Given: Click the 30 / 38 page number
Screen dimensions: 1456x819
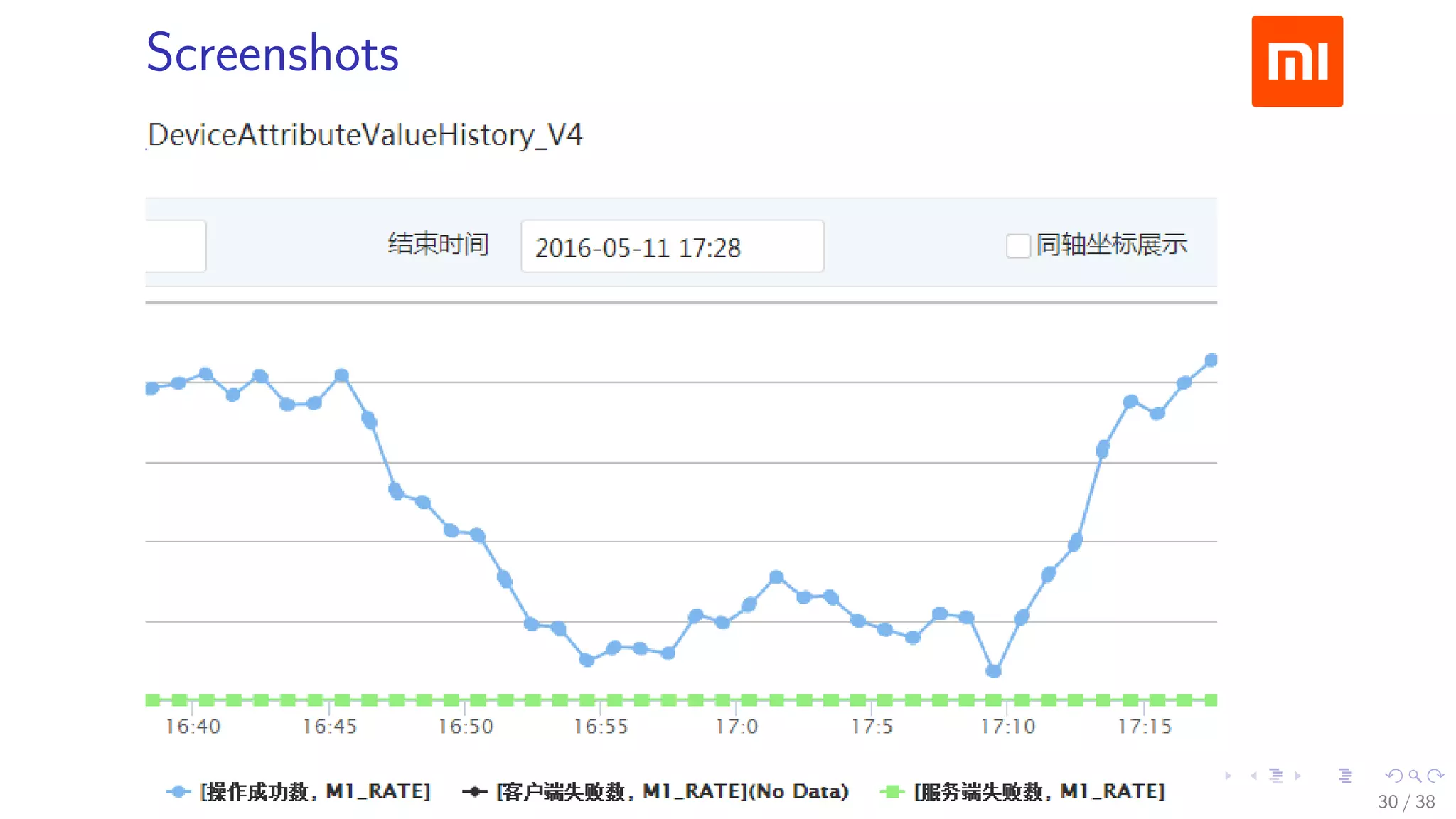Looking at the screenshot, I should [1406, 802].
